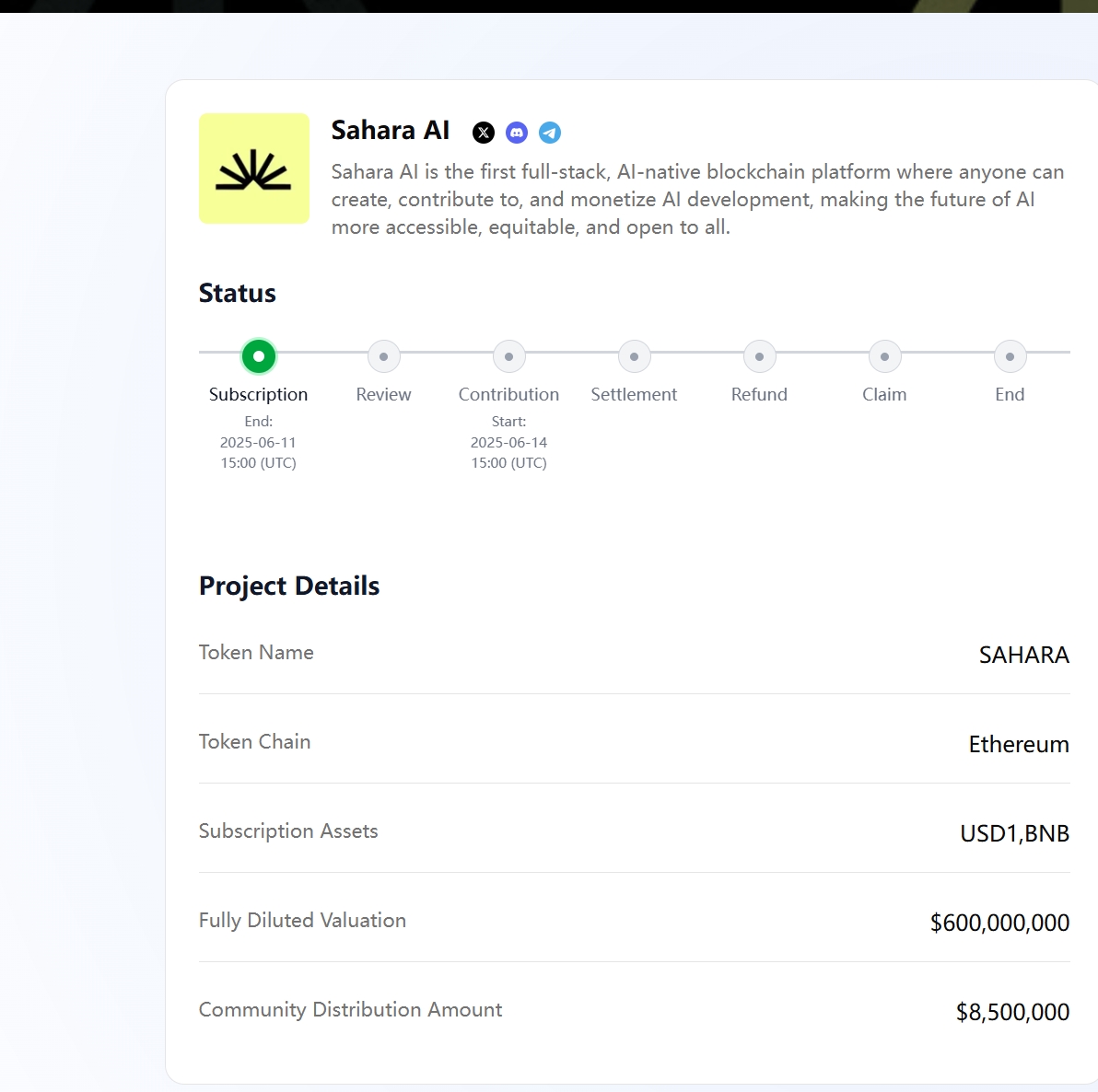The width and height of the screenshot is (1098, 1092).
Task: Click the Fully Diluted Valuation label
Action: tap(302, 921)
